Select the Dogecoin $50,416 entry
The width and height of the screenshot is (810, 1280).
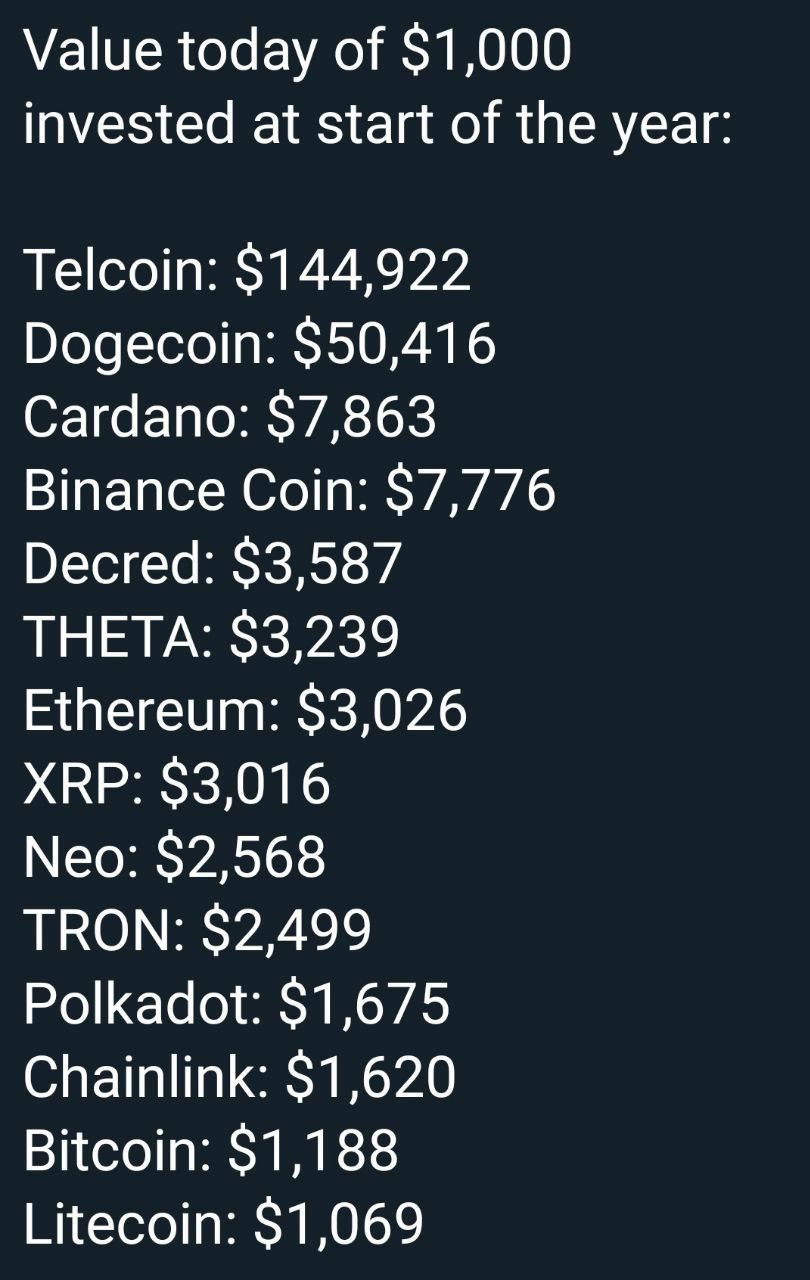(260, 345)
